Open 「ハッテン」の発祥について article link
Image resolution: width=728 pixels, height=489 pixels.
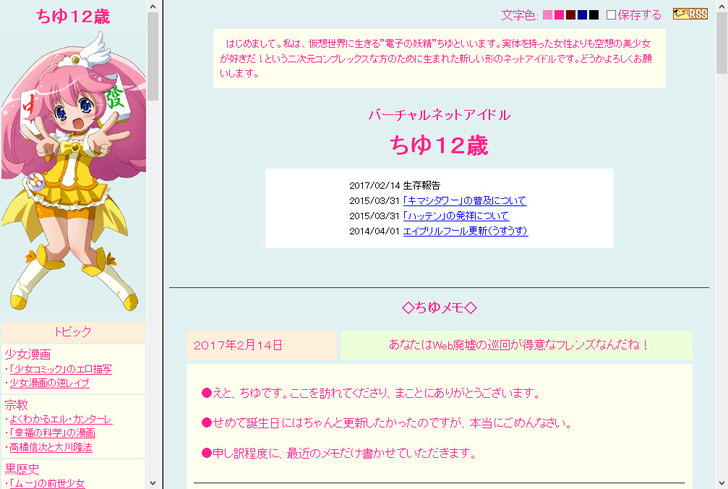coord(455,216)
